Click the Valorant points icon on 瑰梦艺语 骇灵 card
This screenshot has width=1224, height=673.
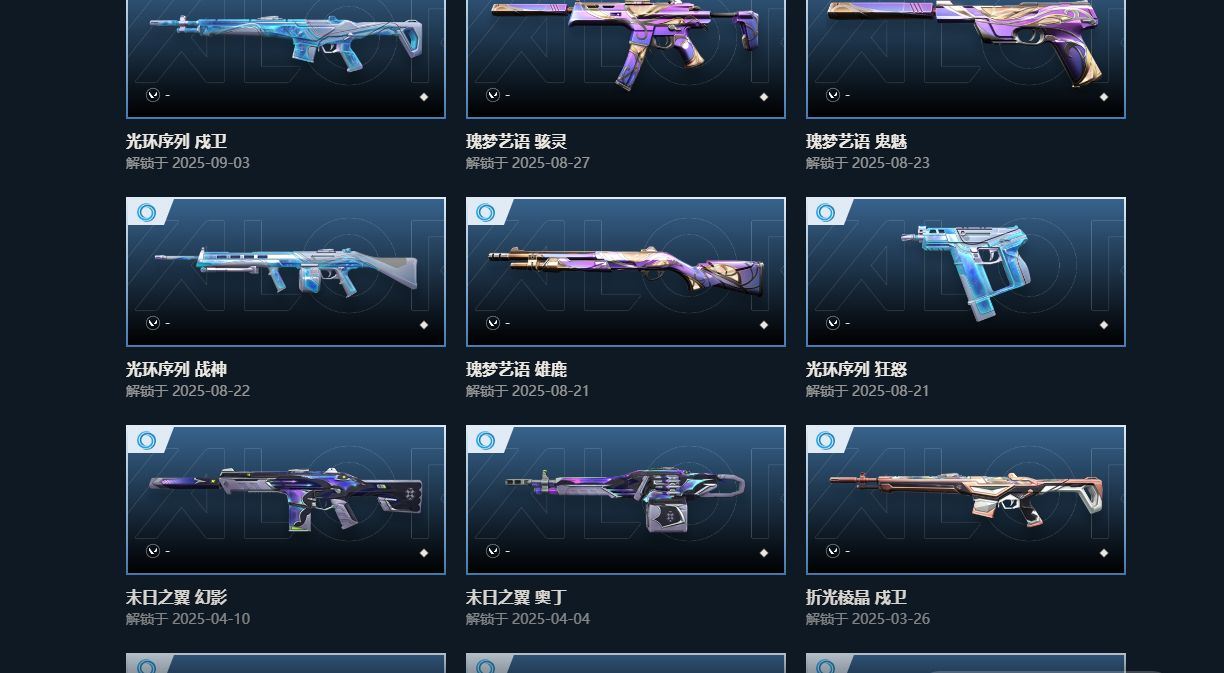[493, 95]
